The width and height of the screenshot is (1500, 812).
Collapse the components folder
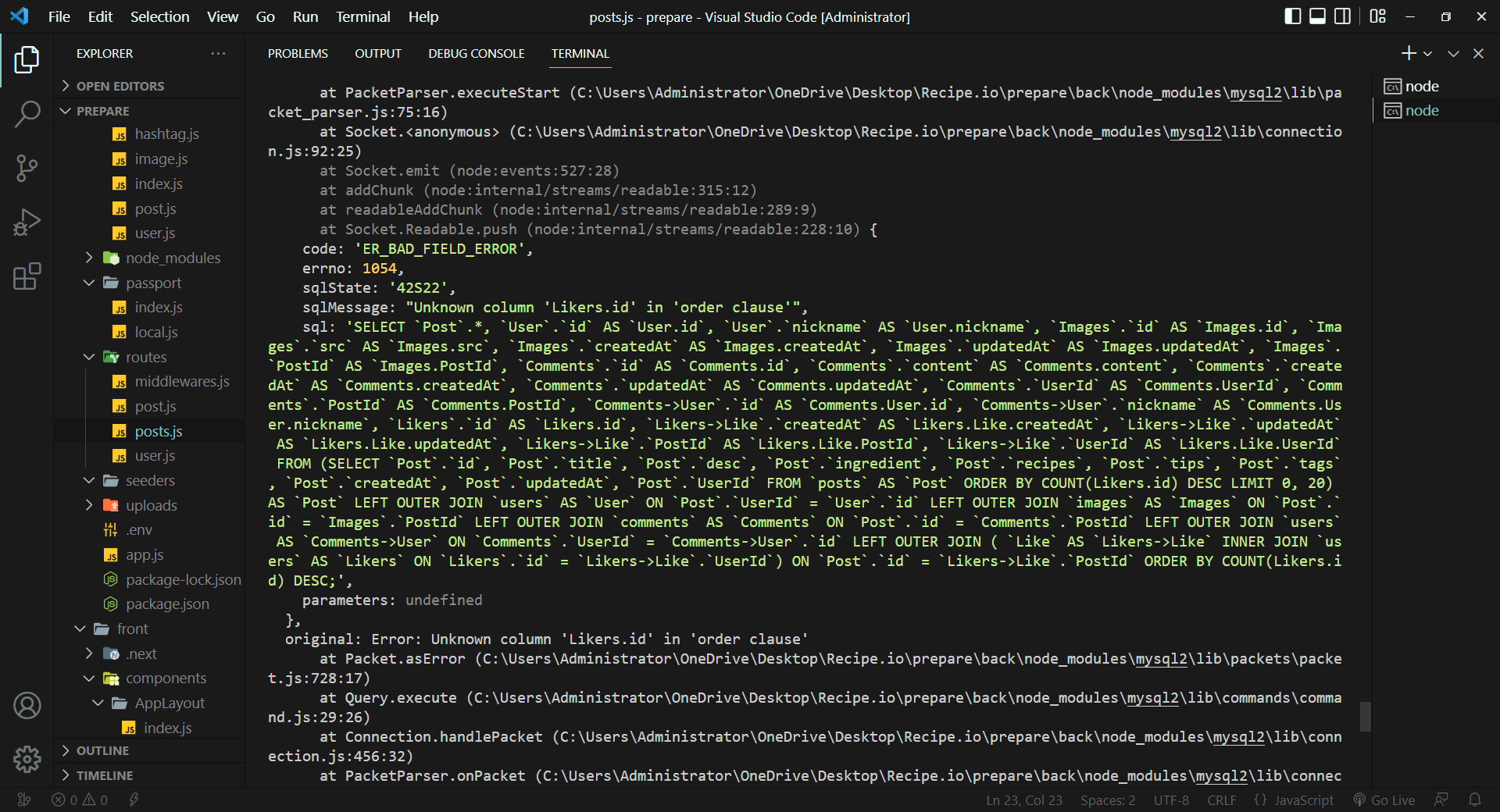coord(166,678)
